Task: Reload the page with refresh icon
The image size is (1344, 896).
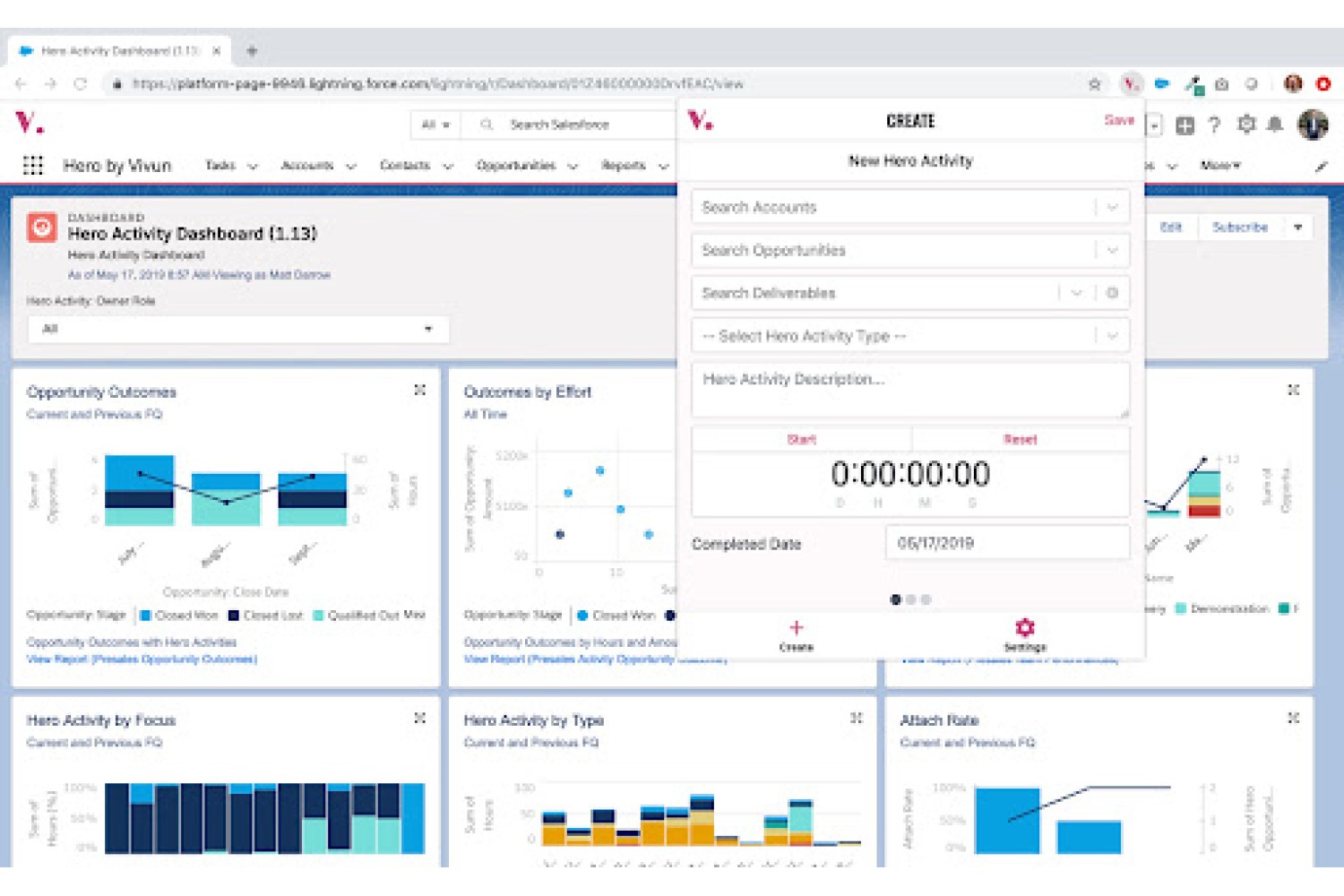Action: pos(81,84)
